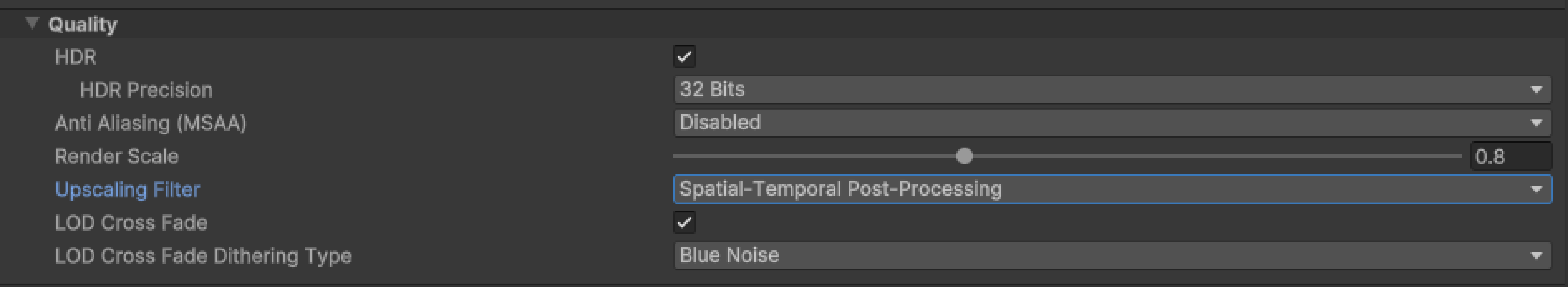The image size is (1568, 287).
Task: Select the HDR Precision property label
Action: tap(146, 90)
